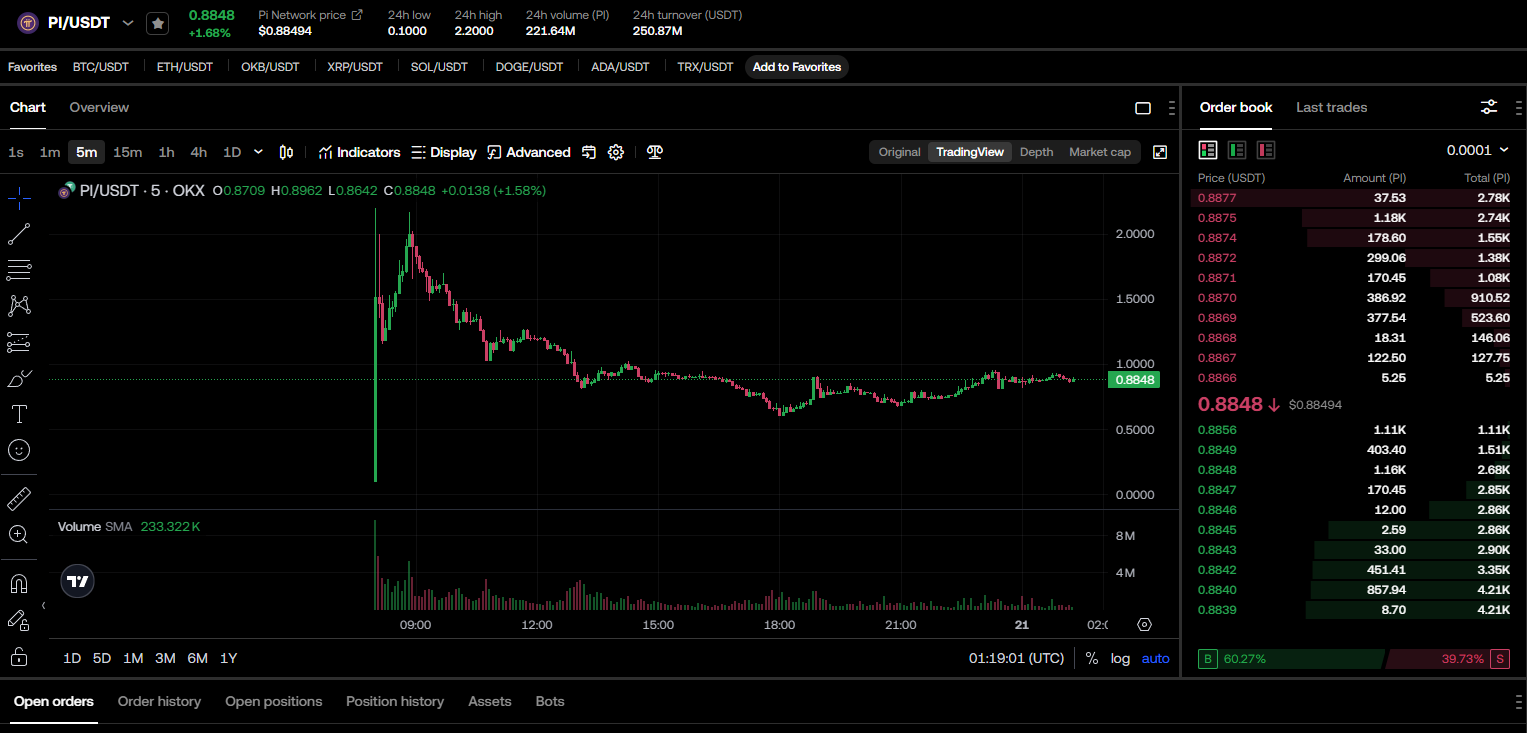The image size is (1527, 733).
Task: Set chart interval to 1h
Action: (x=166, y=152)
